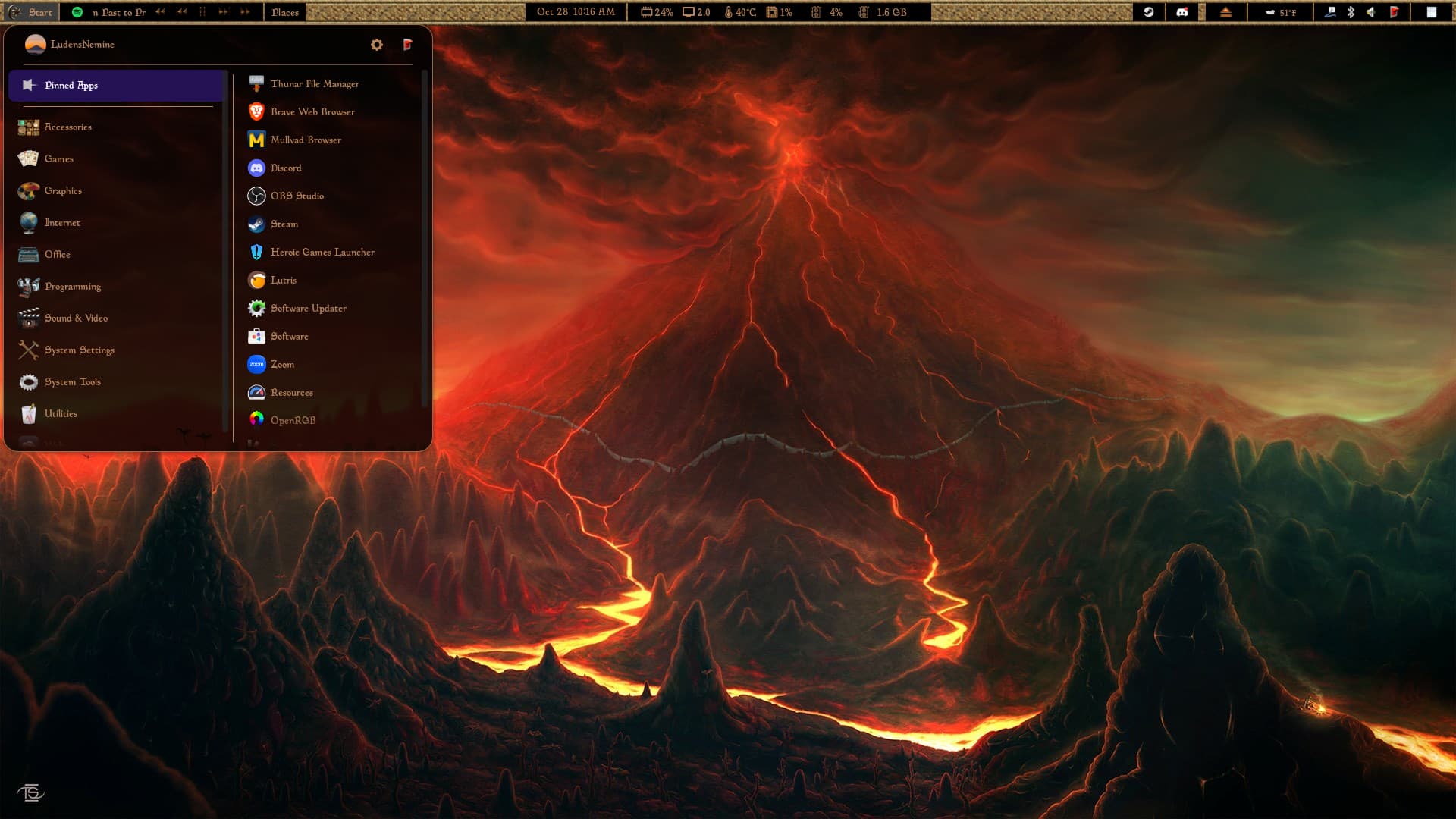This screenshot has width=1456, height=819.
Task: Start Heroic Games Launcher
Action: point(322,252)
